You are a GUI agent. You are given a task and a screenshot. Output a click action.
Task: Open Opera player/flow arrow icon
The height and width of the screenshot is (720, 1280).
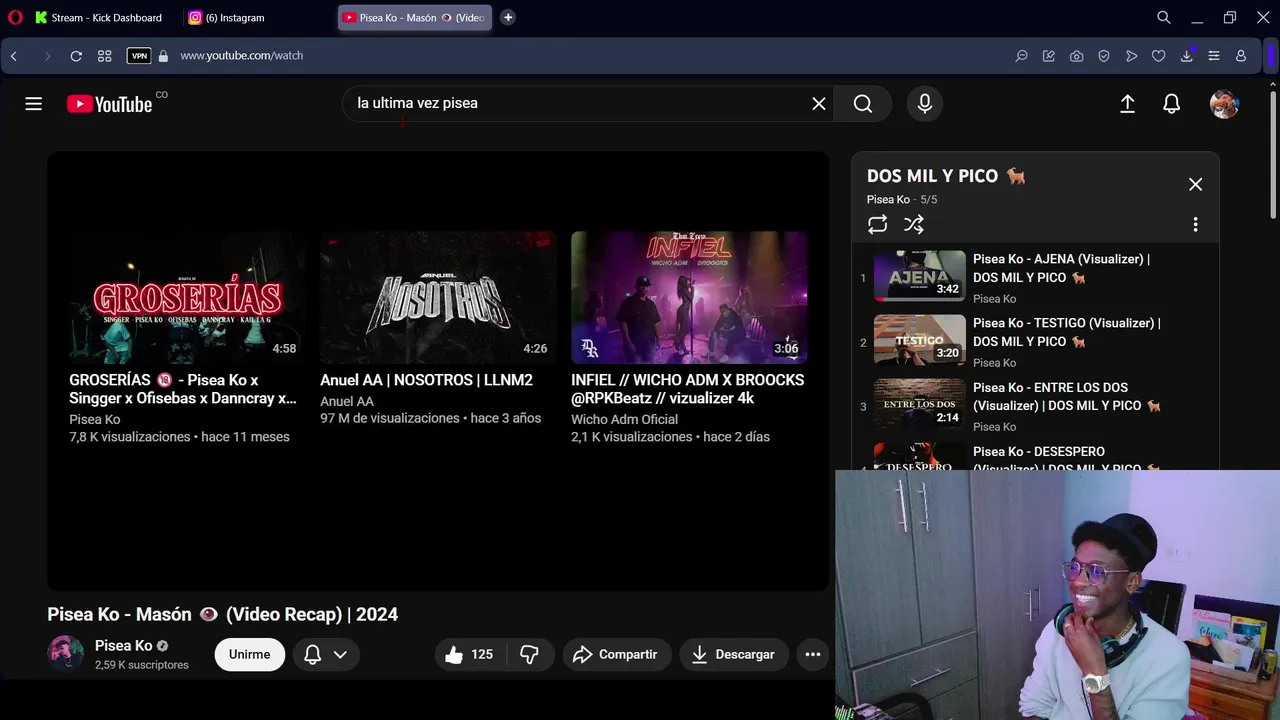pyautogui.click(x=1131, y=56)
